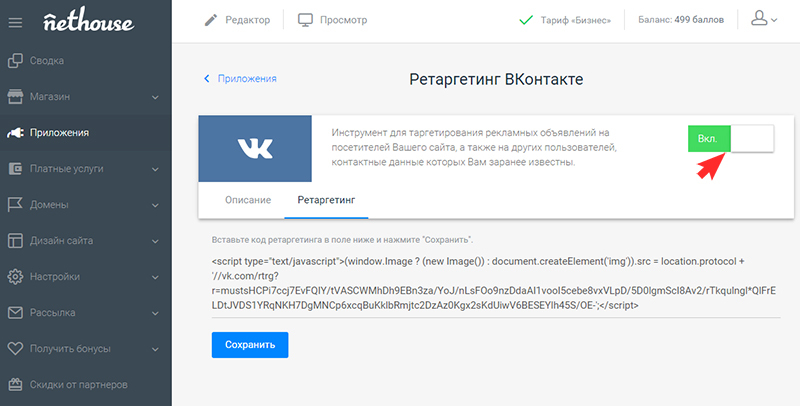Click the Сохранить button
The height and width of the screenshot is (406, 800).
pyautogui.click(x=250, y=345)
